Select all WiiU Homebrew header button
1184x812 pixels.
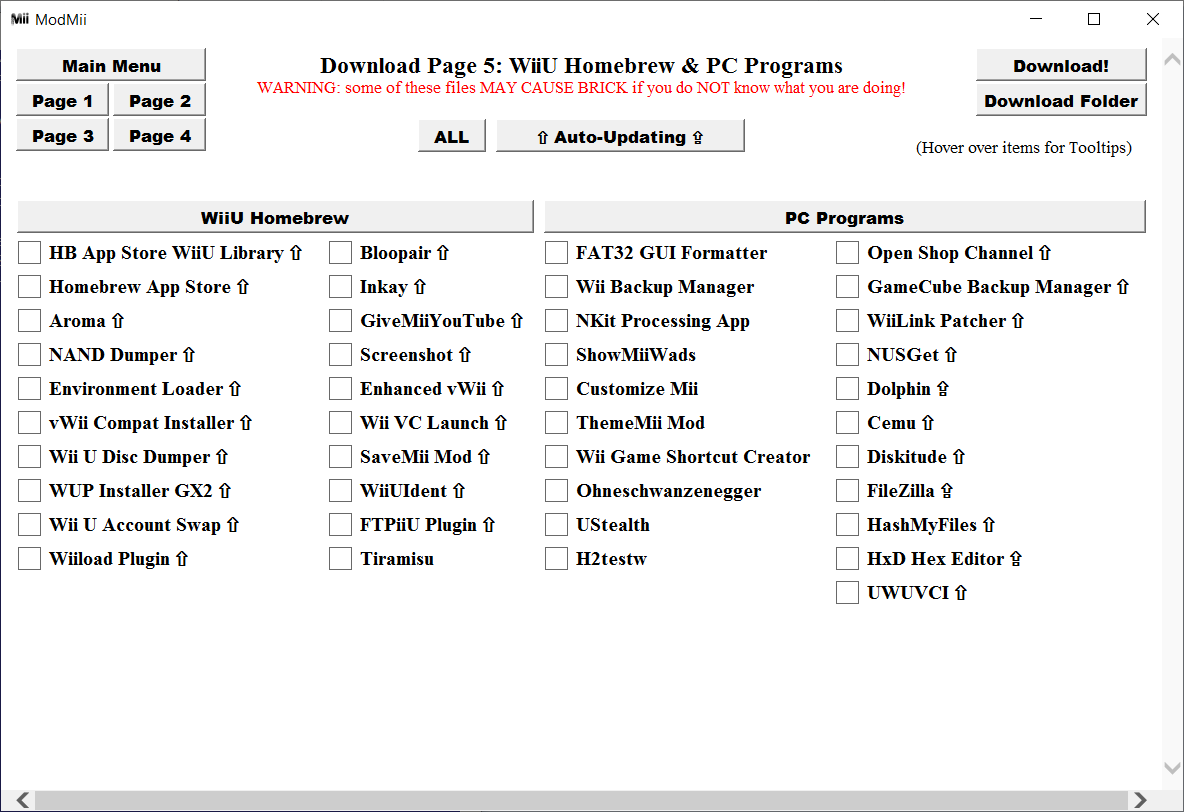275,217
